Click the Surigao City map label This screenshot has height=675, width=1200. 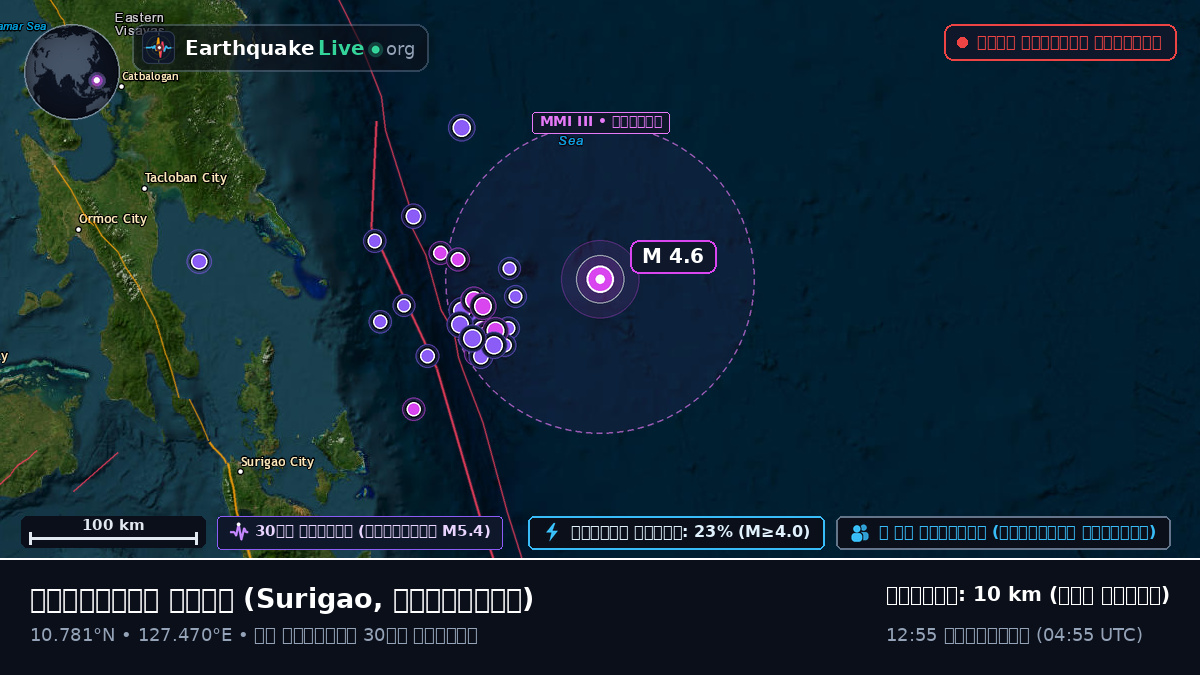coord(276,462)
